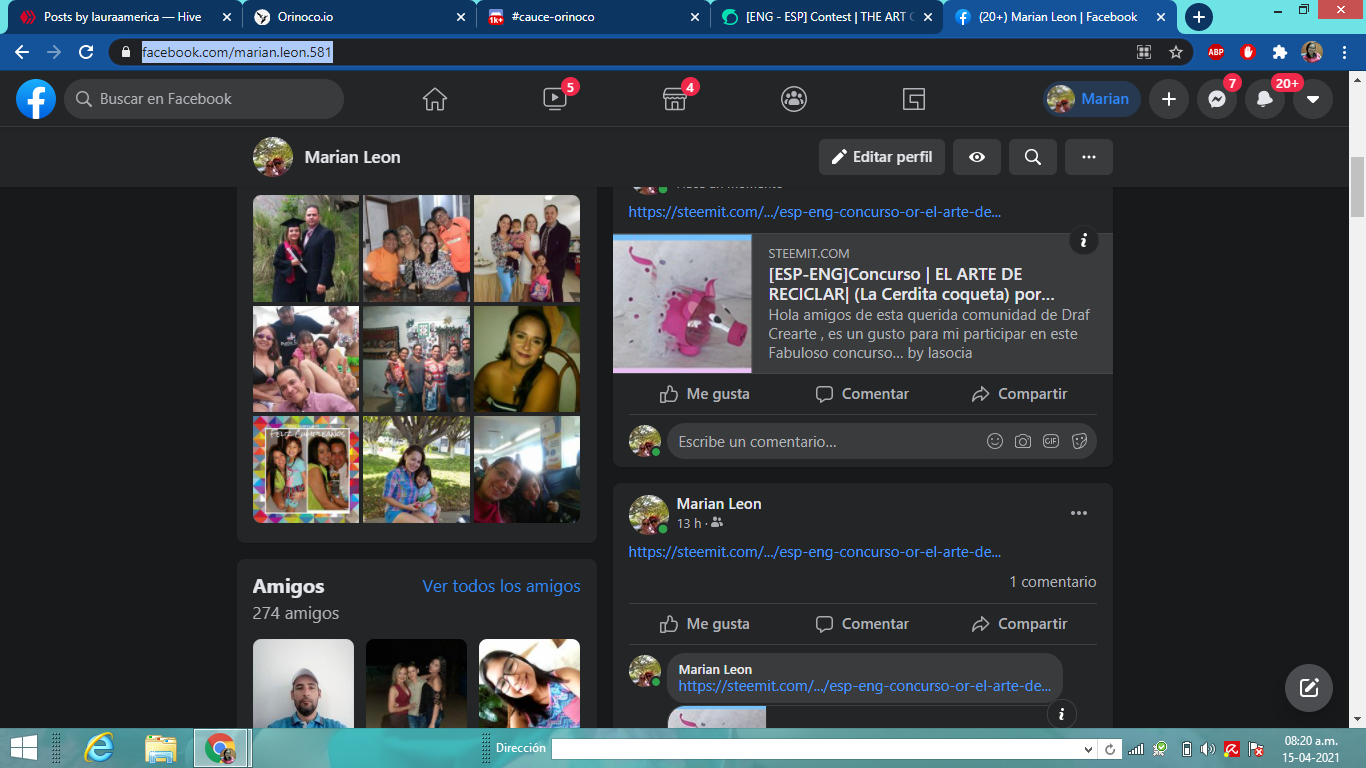This screenshot has width=1366, height=768.
Task: Switch to the #cauce-orinoco tab
Action: [x=592, y=17]
